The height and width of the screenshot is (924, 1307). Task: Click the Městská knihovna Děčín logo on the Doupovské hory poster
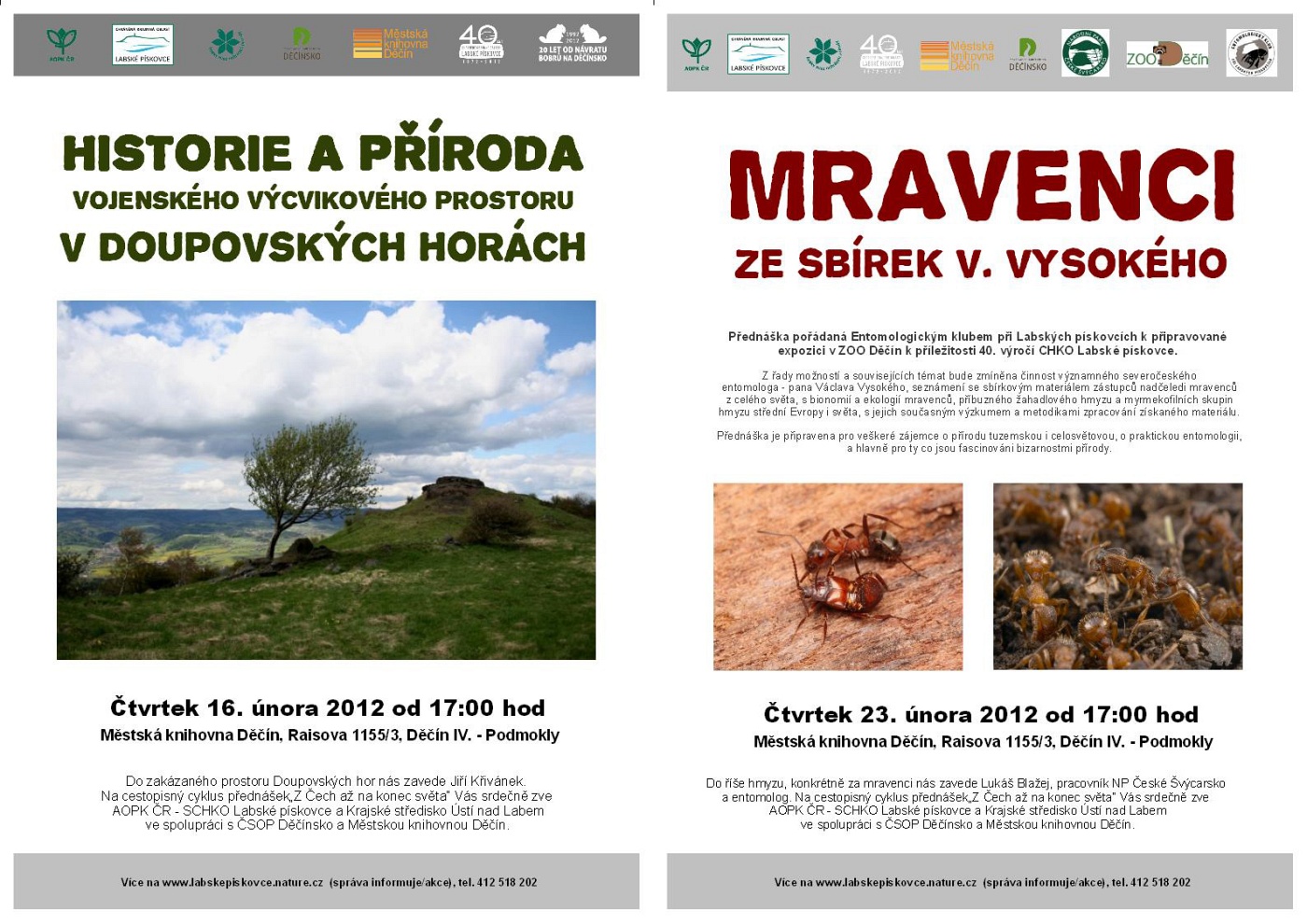click(390, 44)
